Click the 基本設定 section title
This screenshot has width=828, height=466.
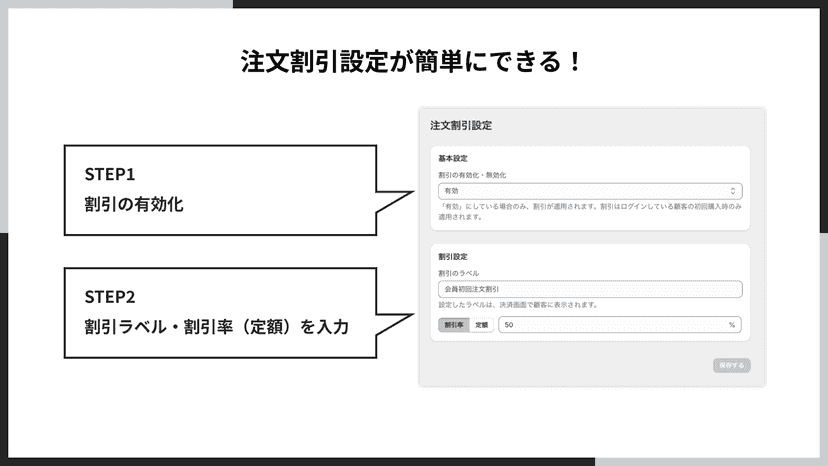[453, 158]
